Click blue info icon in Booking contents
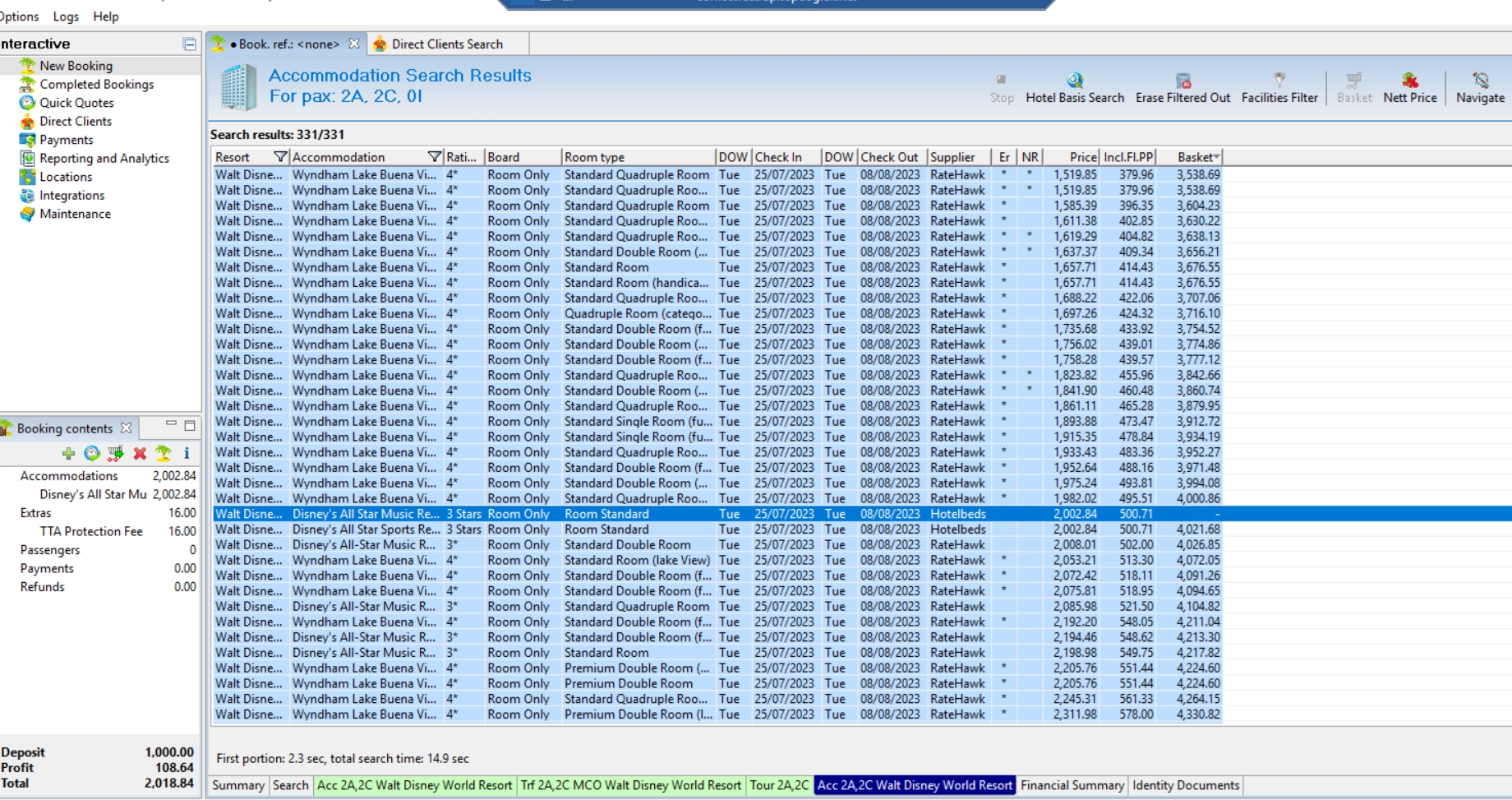 tap(187, 453)
